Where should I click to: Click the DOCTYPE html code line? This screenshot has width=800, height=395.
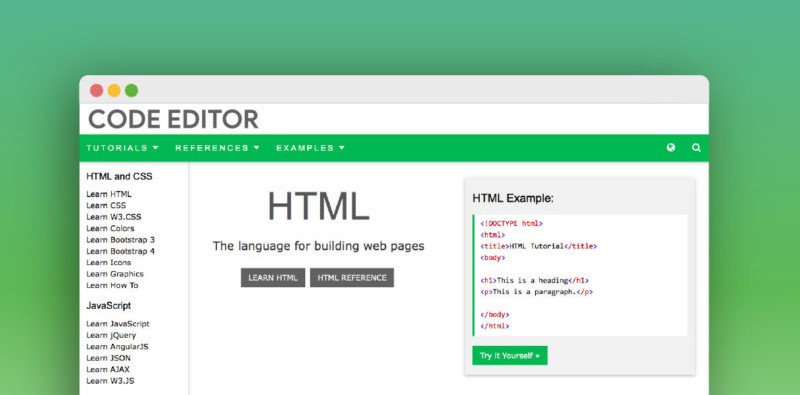click(x=512, y=224)
